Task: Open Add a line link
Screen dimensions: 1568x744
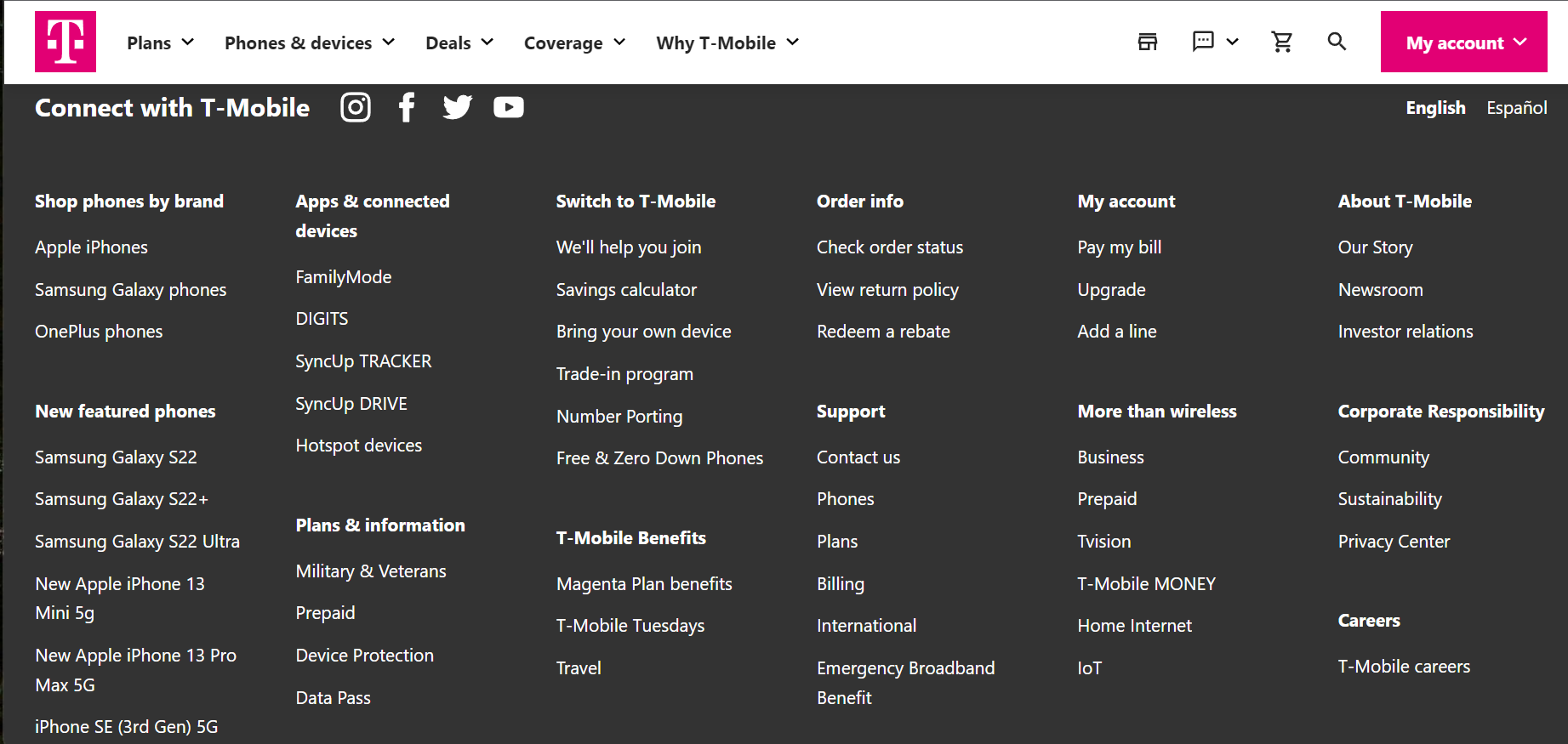Action: click(1117, 332)
